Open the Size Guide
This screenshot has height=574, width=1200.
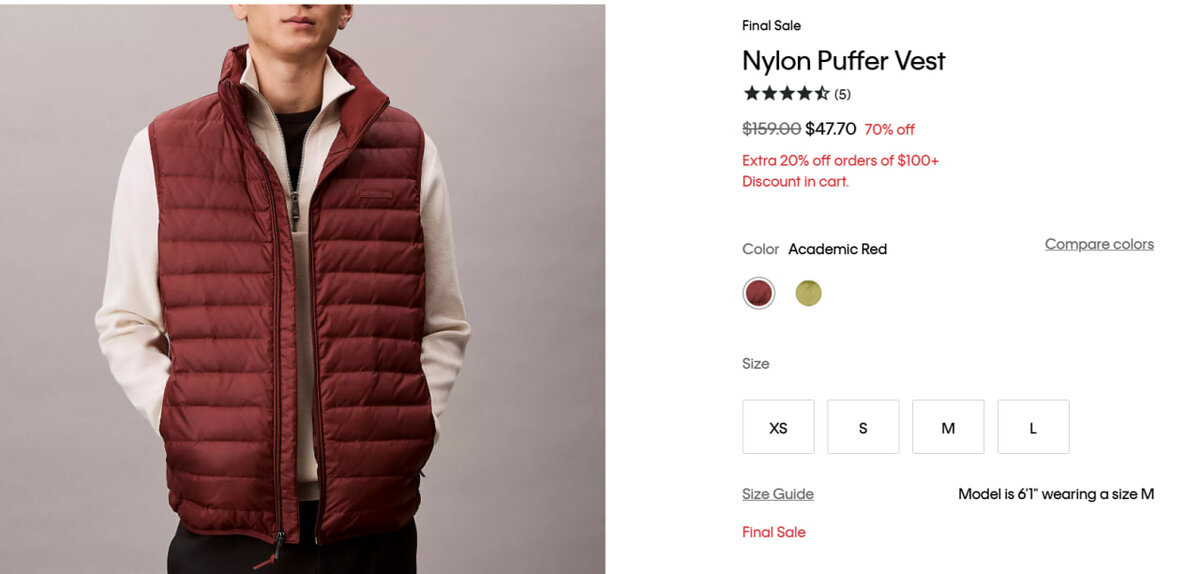coord(777,494)
